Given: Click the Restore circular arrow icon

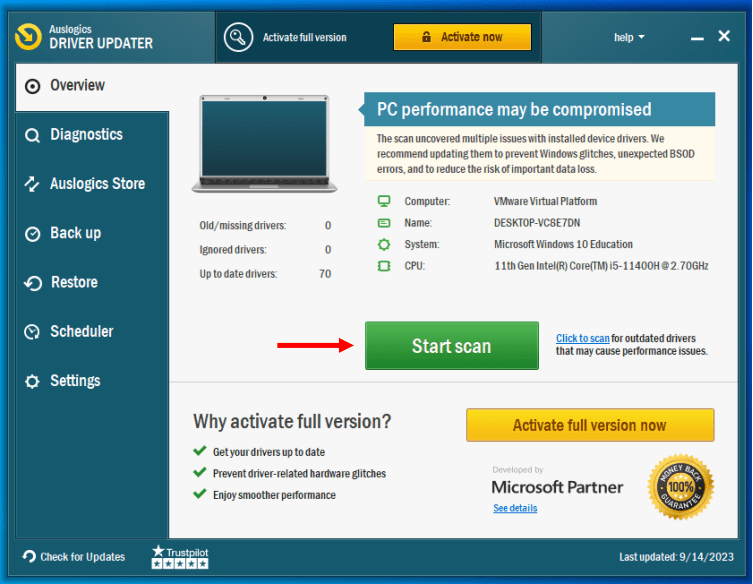Looking at the screenshot, I should [33, 283].
